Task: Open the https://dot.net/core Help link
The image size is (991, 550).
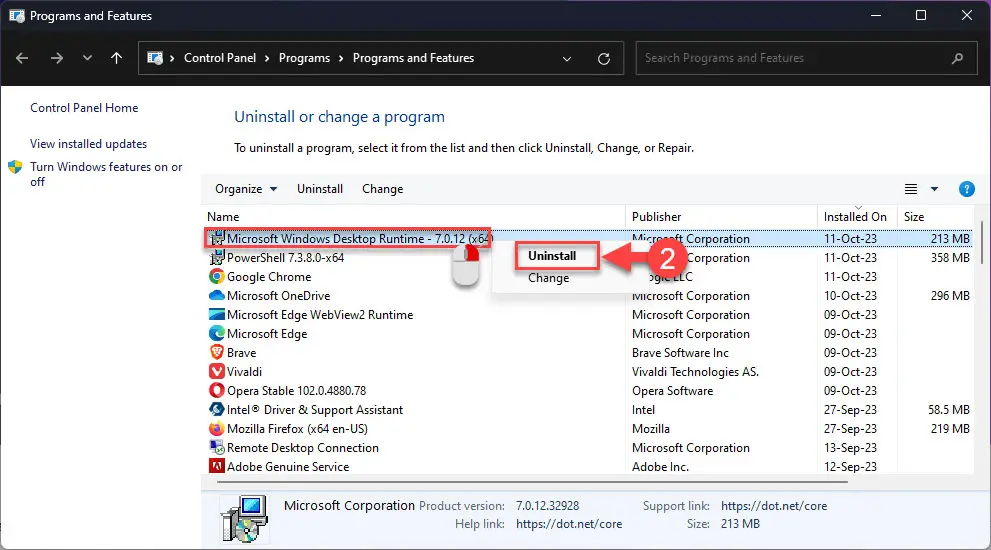Action: pyautogui.click(x=569, y=524)
